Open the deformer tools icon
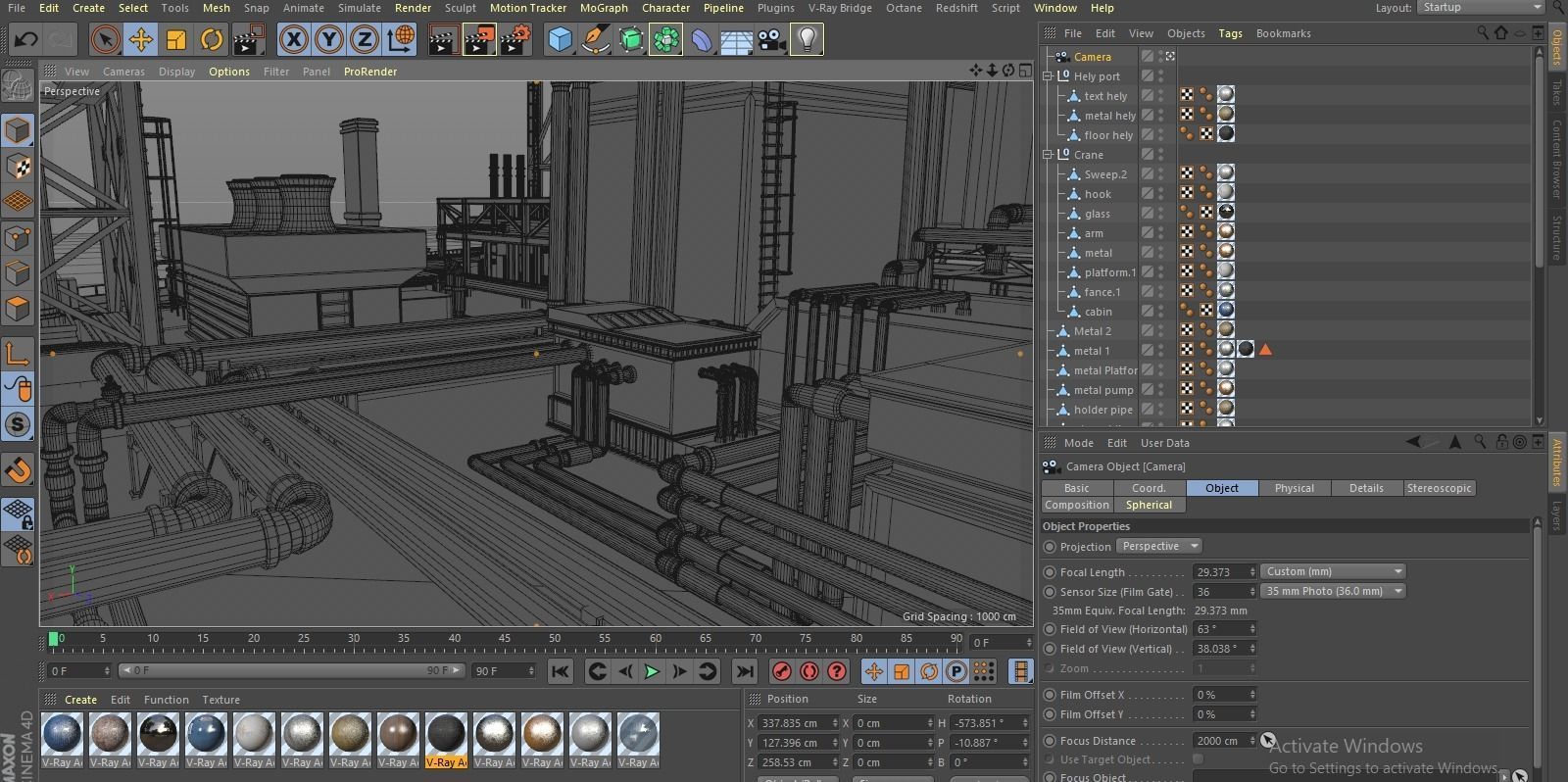Viewport: 1568px width, 782px height. point(702,40)
